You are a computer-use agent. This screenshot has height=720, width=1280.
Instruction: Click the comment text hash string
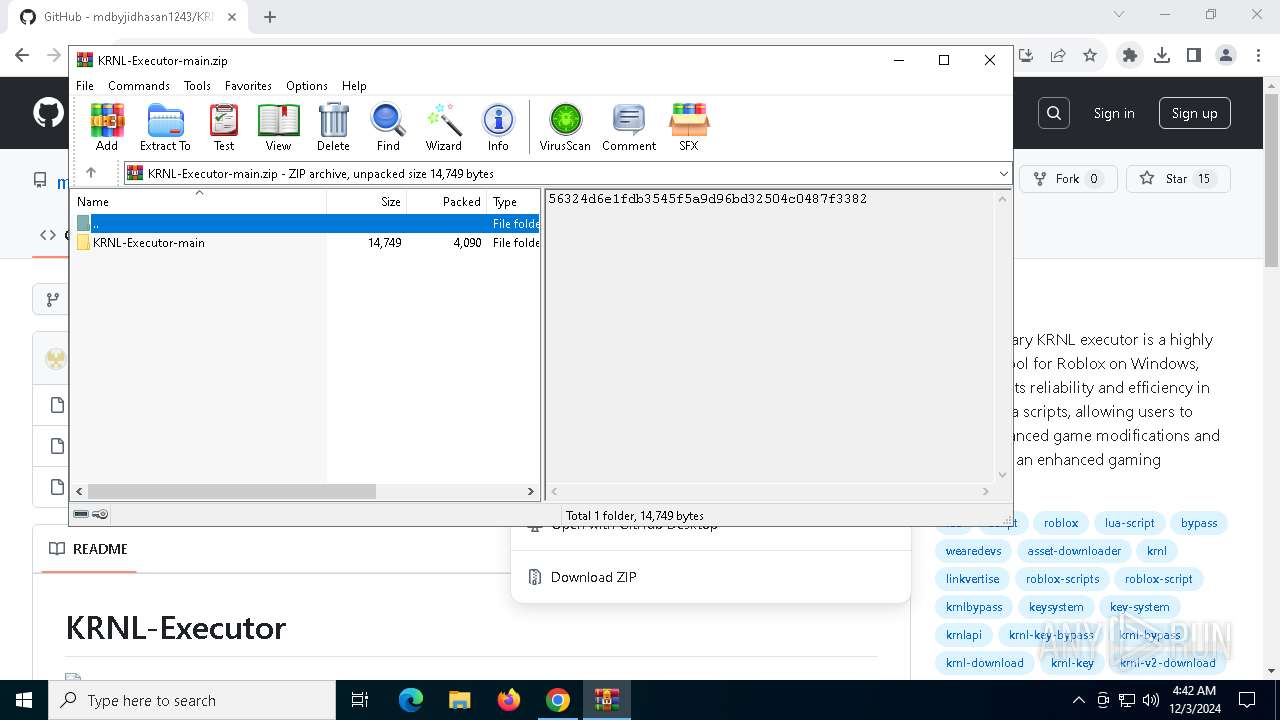click(708, 199)
